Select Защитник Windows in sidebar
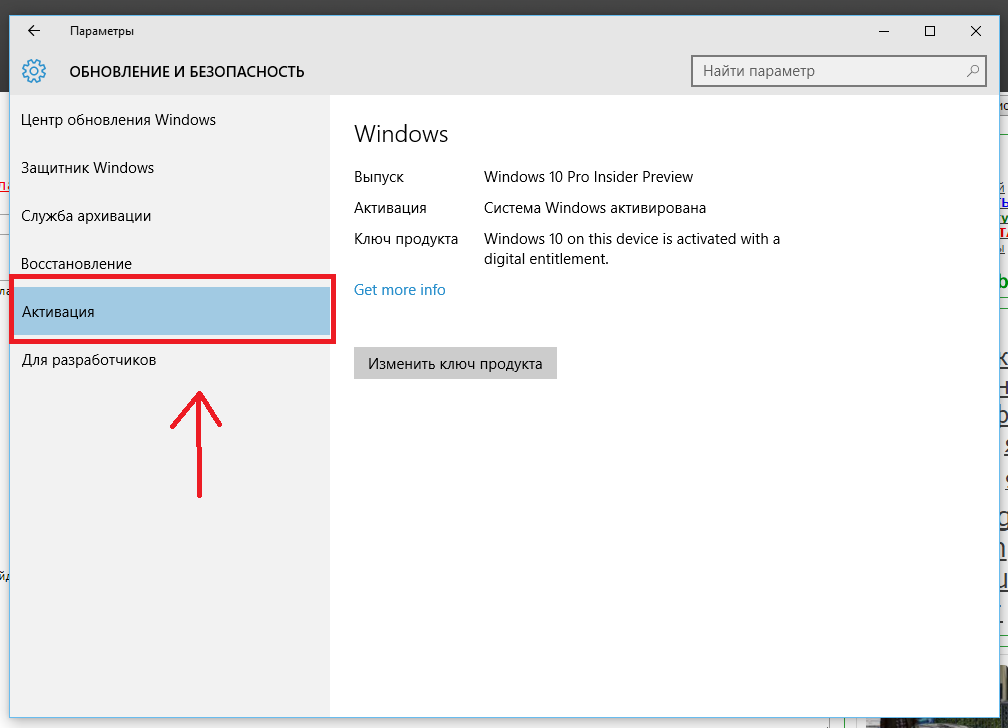The height and width of the screenshot is (728, 1008). [88, 168]
